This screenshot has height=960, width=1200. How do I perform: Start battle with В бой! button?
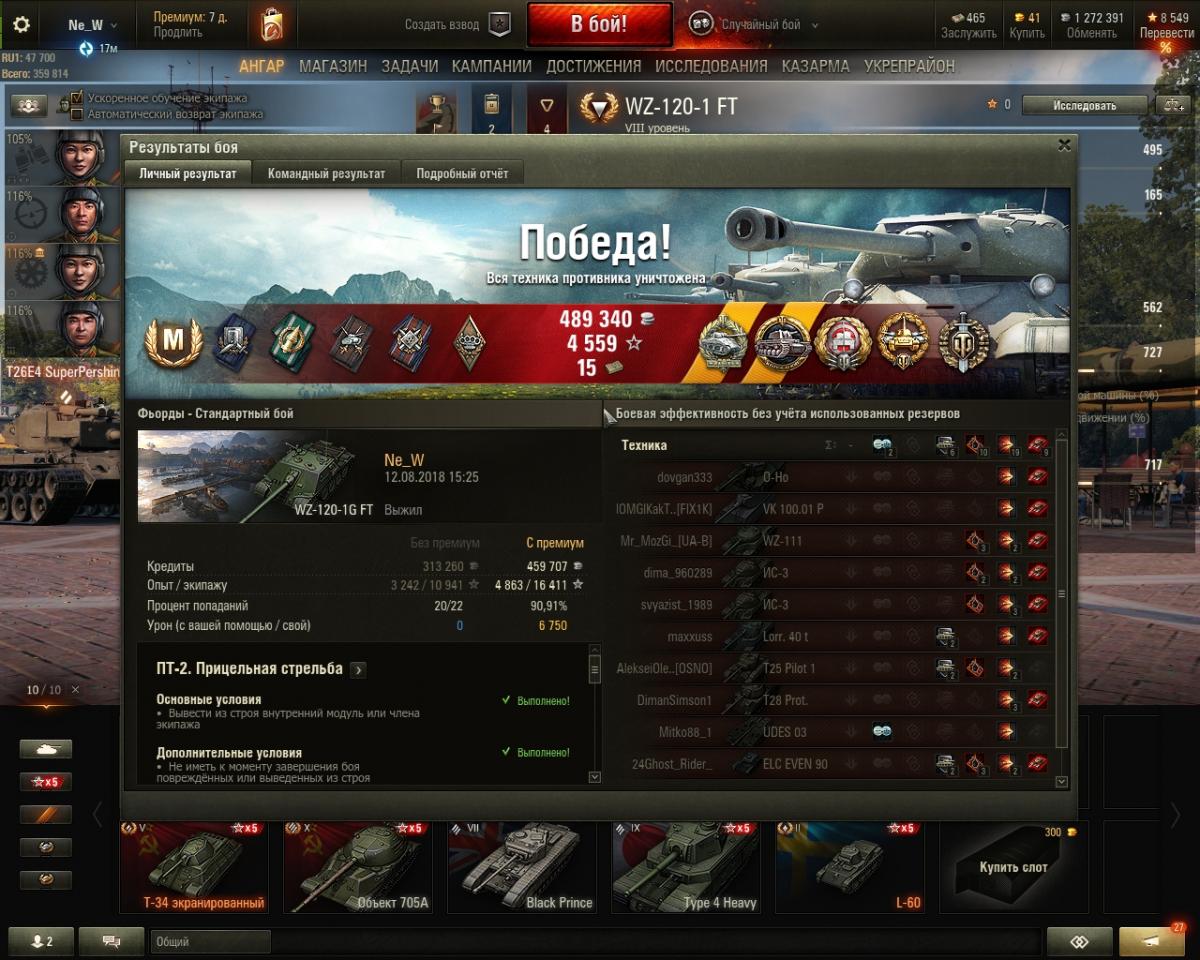(599, 25)
